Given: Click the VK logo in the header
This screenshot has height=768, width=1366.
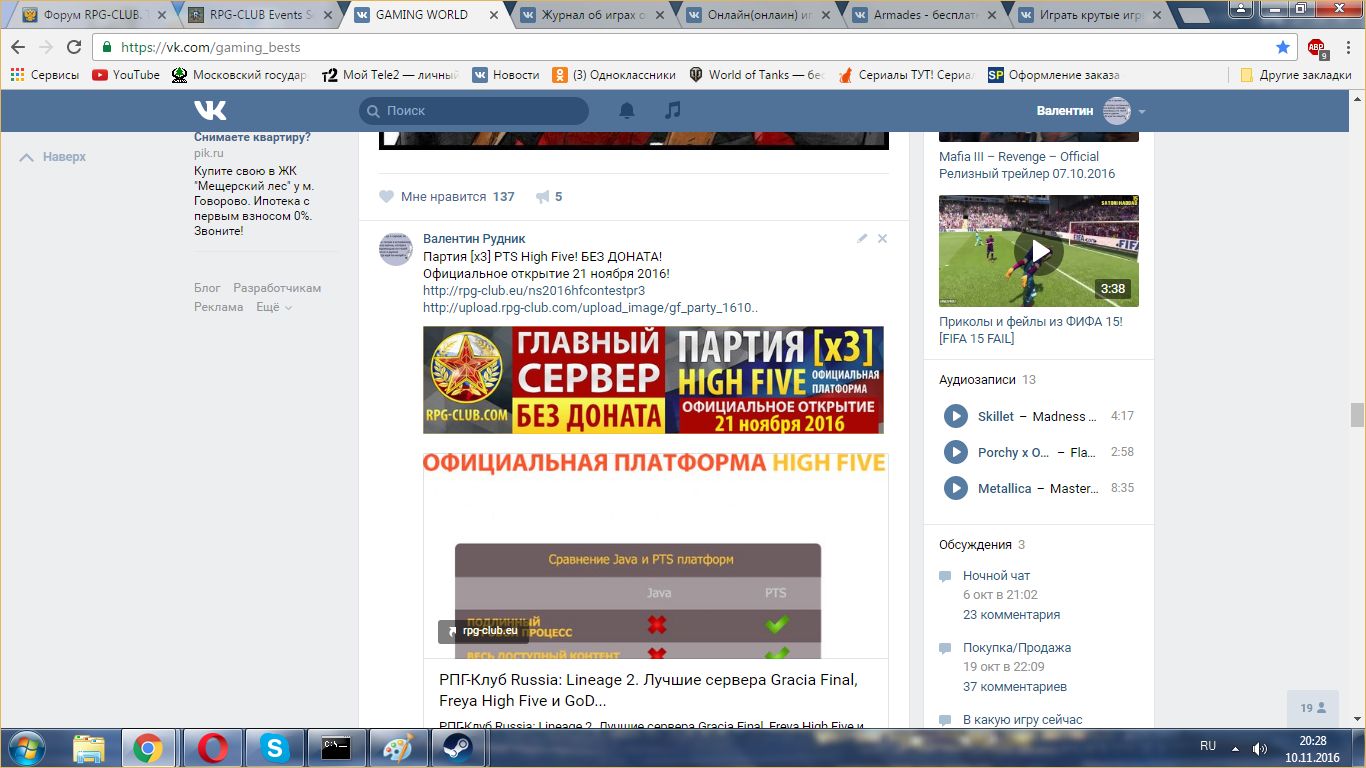Looking at the screenshot, I should [210, 110].
